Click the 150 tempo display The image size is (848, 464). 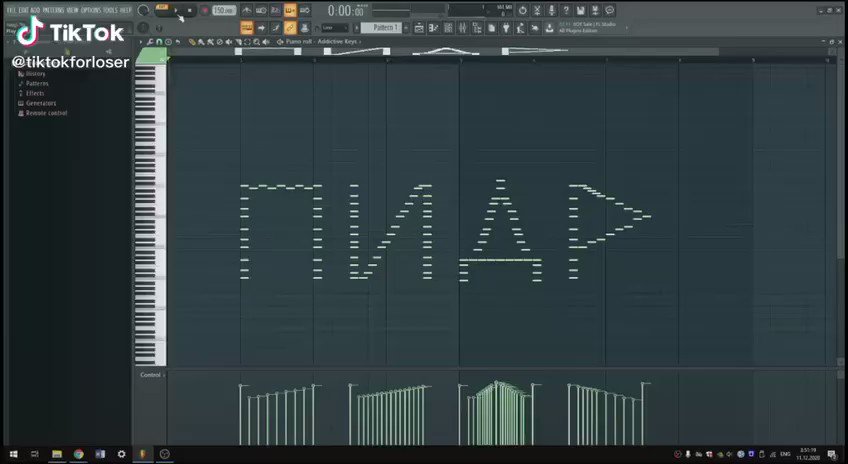pyautogui.click(x=224, y=10)
